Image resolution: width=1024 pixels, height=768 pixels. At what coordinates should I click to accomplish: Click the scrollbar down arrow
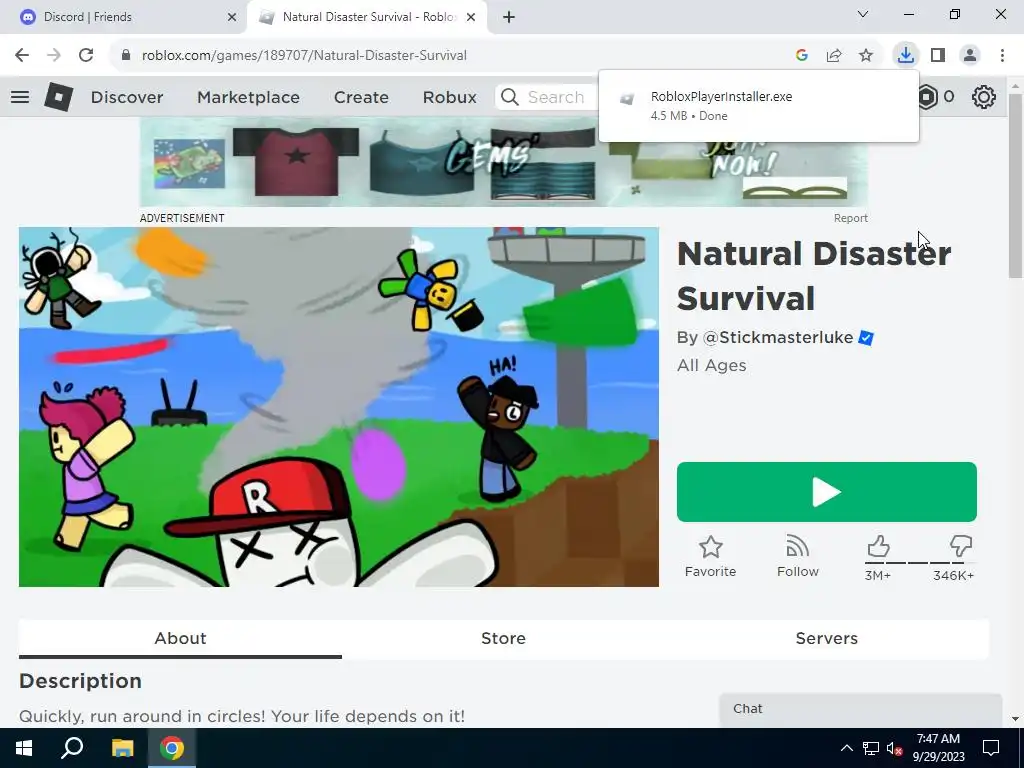click(x=1016, y=719)
